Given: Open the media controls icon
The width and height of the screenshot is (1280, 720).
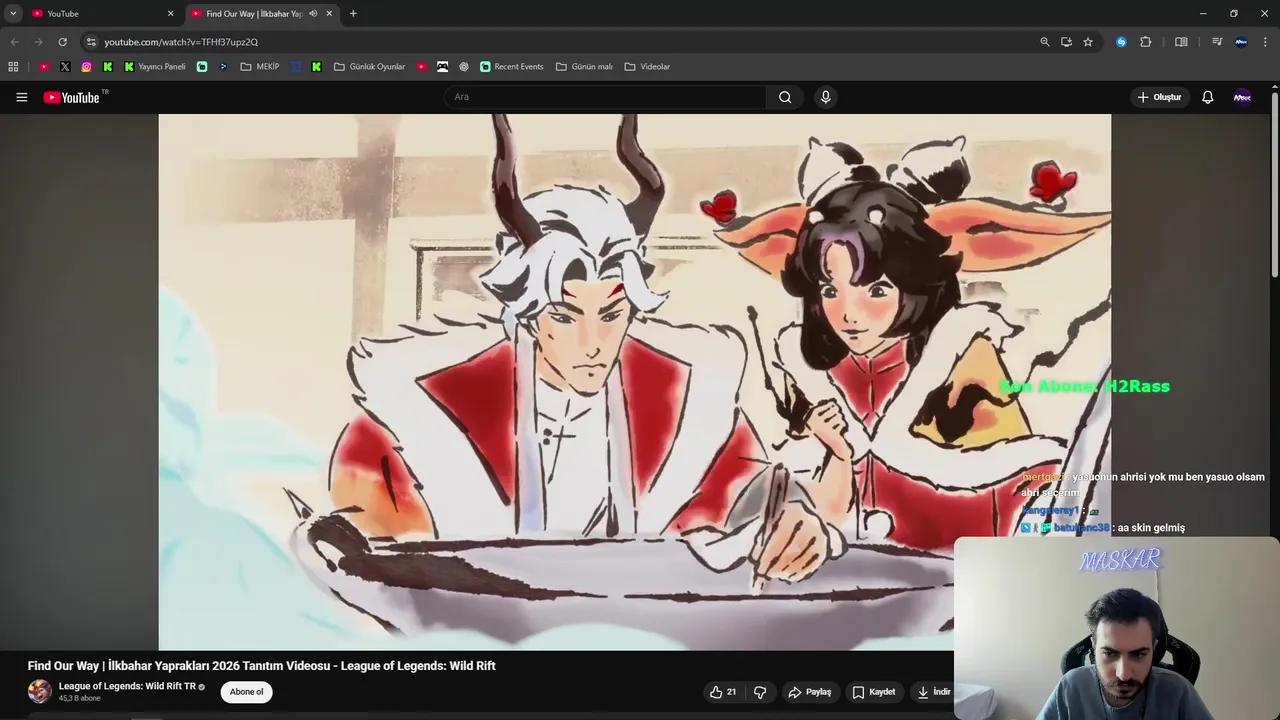Looking at the screenshot, I should 1217,42.
